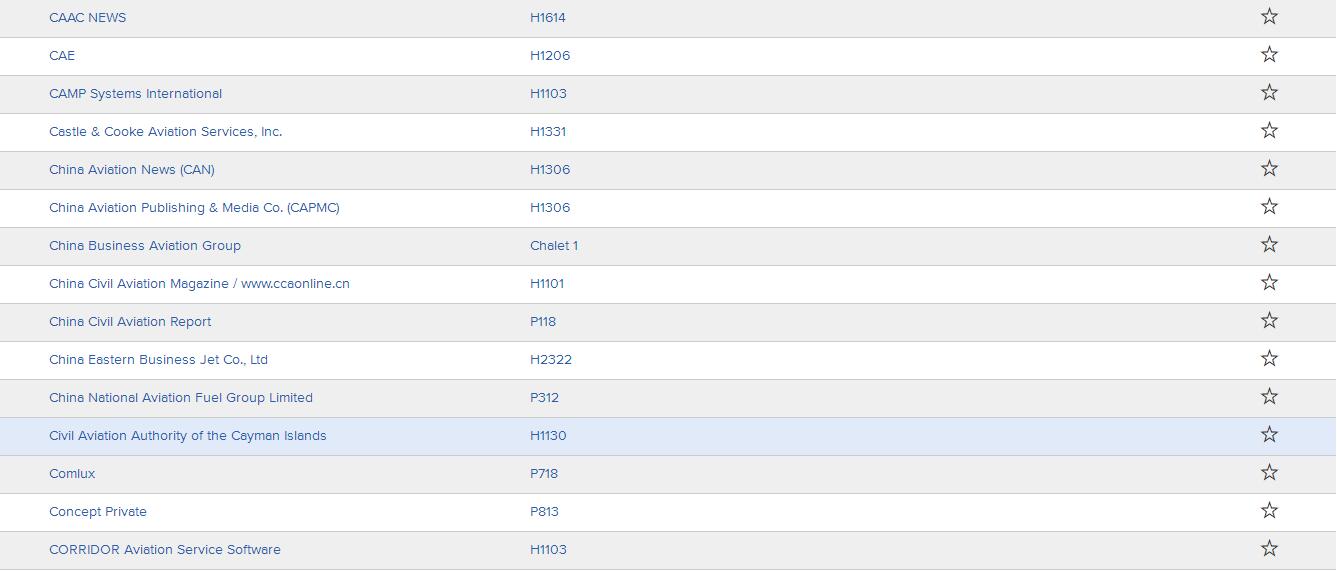
Task: Favorite CAAC NEWS with the star icon
Action: pyautogui.click(x=1269, y=16)
